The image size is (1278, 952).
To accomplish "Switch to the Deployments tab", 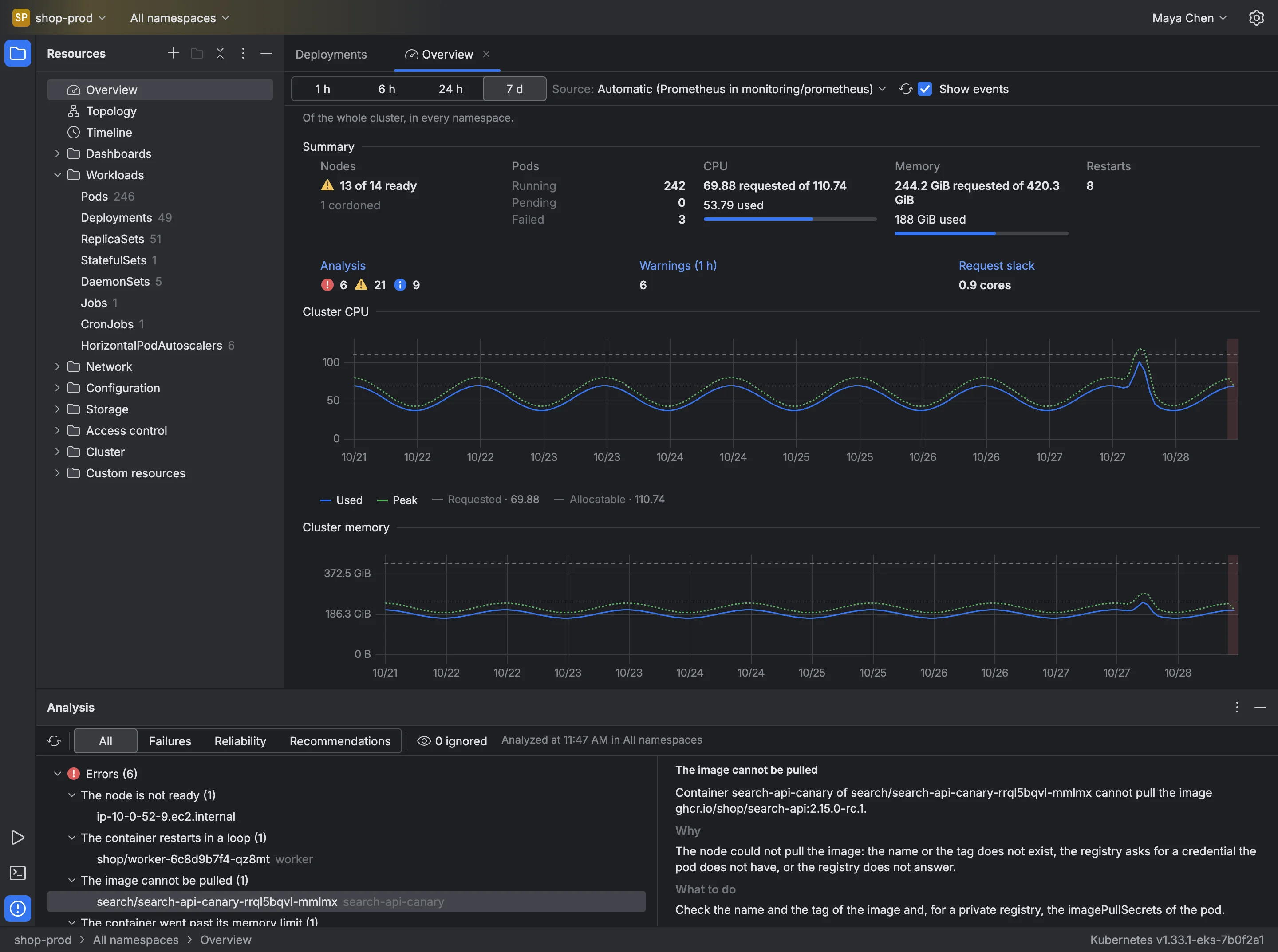I will tap(331, 54).
